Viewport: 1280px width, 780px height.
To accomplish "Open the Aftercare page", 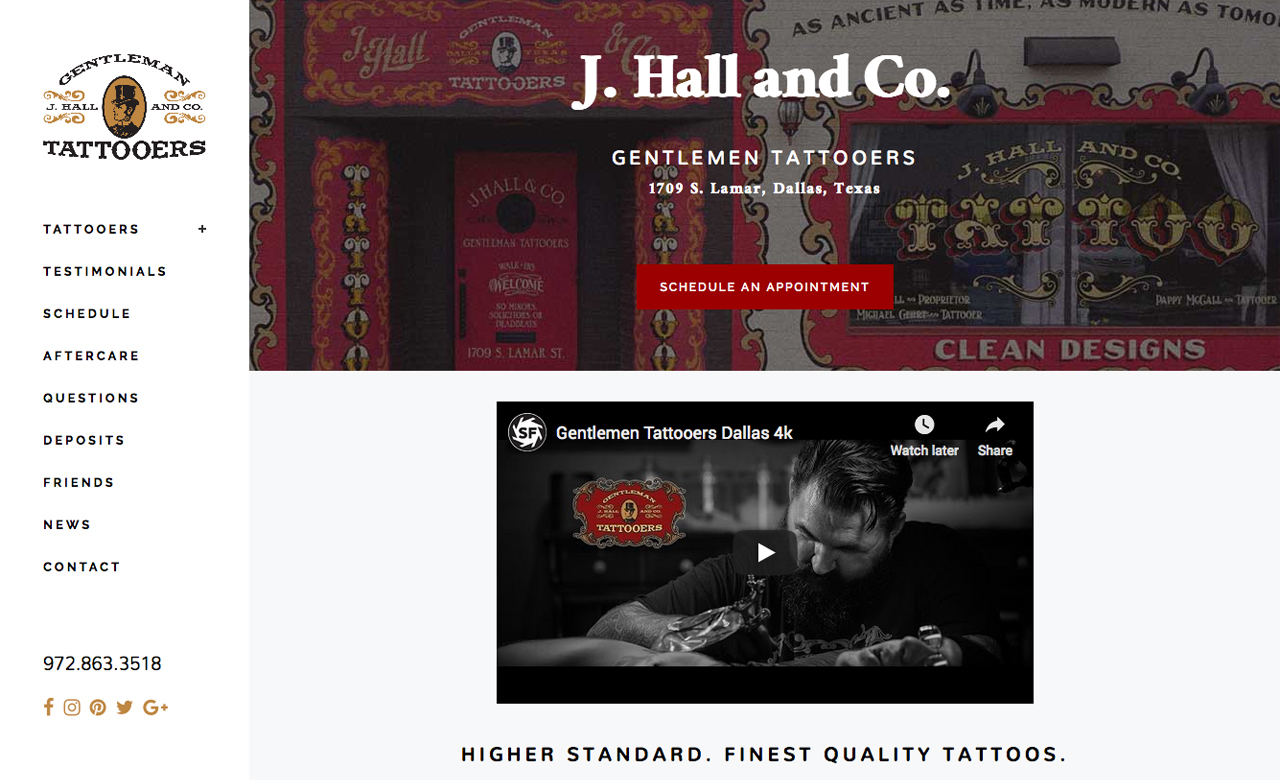I will coord(91,355).
